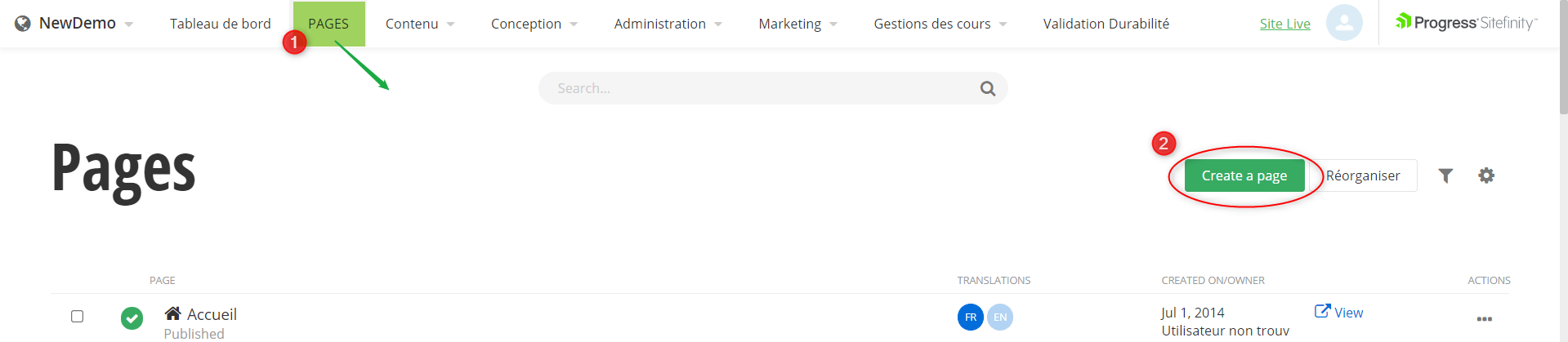The height and width of the screenshot is (342, 1568).
Task: Open the Site Live link
Action: pos(1284,24)
